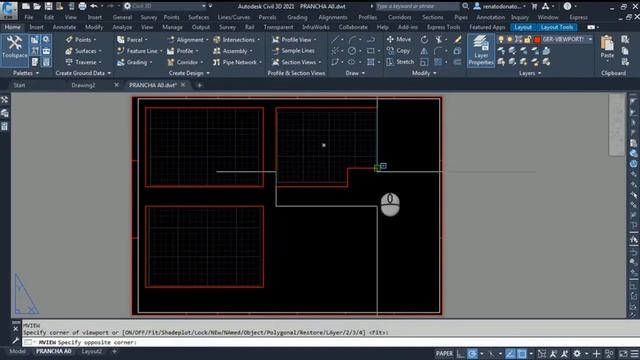This screenshot has height=360, width=640.
Task: Open the Annotate ribbon tab
Action: coord(64,27)
